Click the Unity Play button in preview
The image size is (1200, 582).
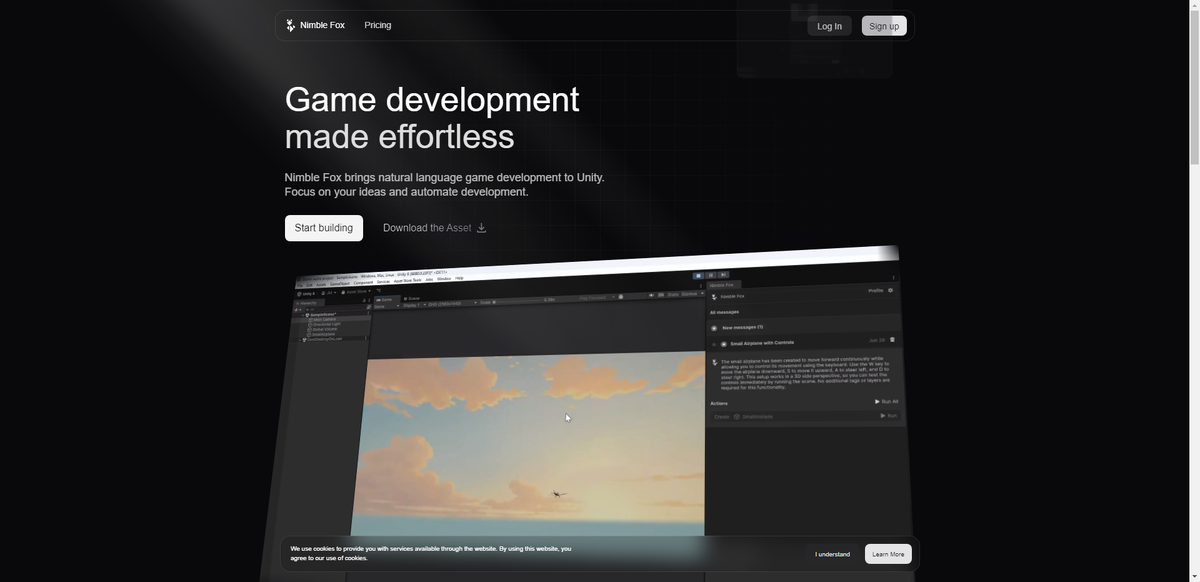[x=700, y=274]
